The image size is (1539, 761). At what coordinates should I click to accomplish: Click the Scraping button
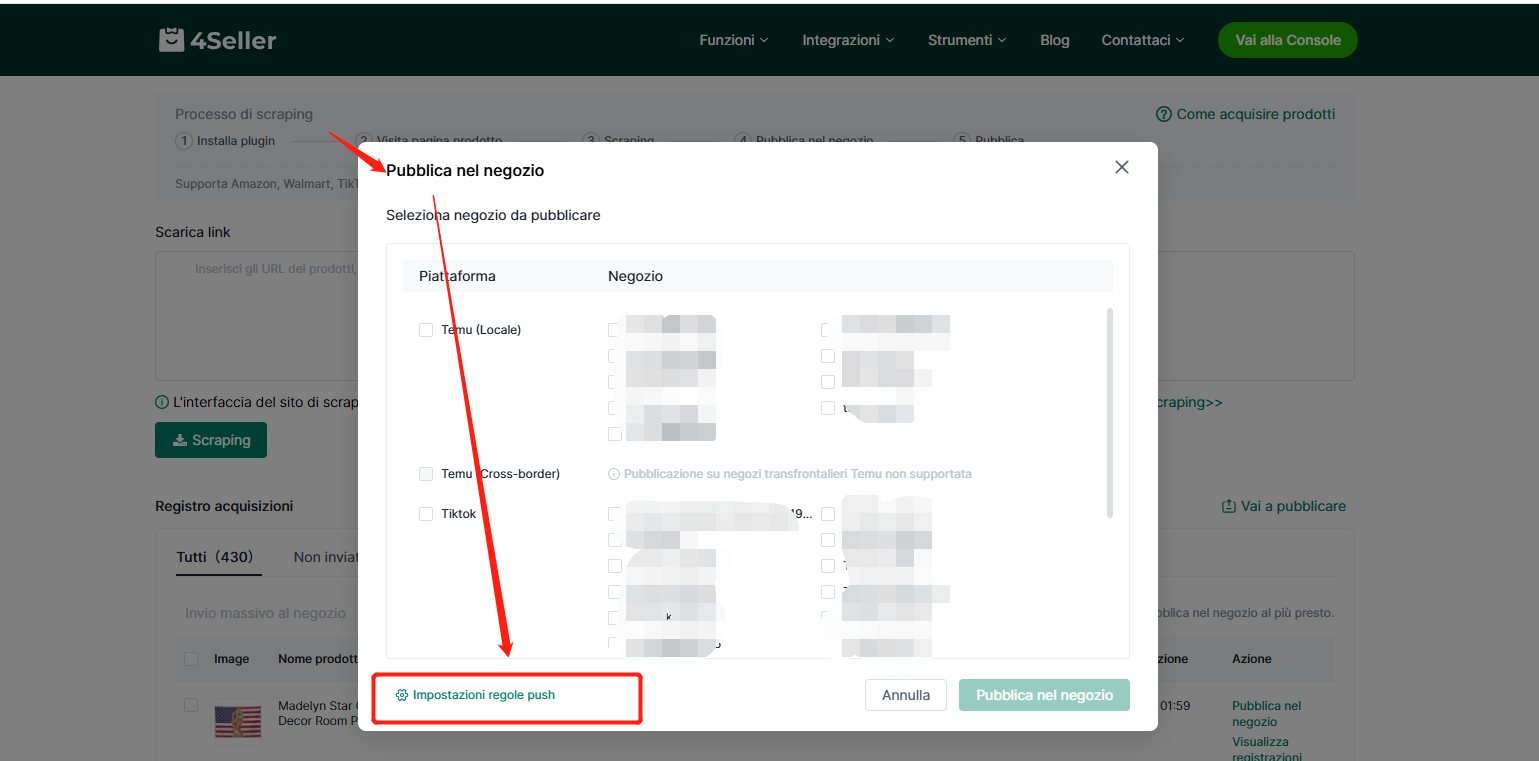211,440
